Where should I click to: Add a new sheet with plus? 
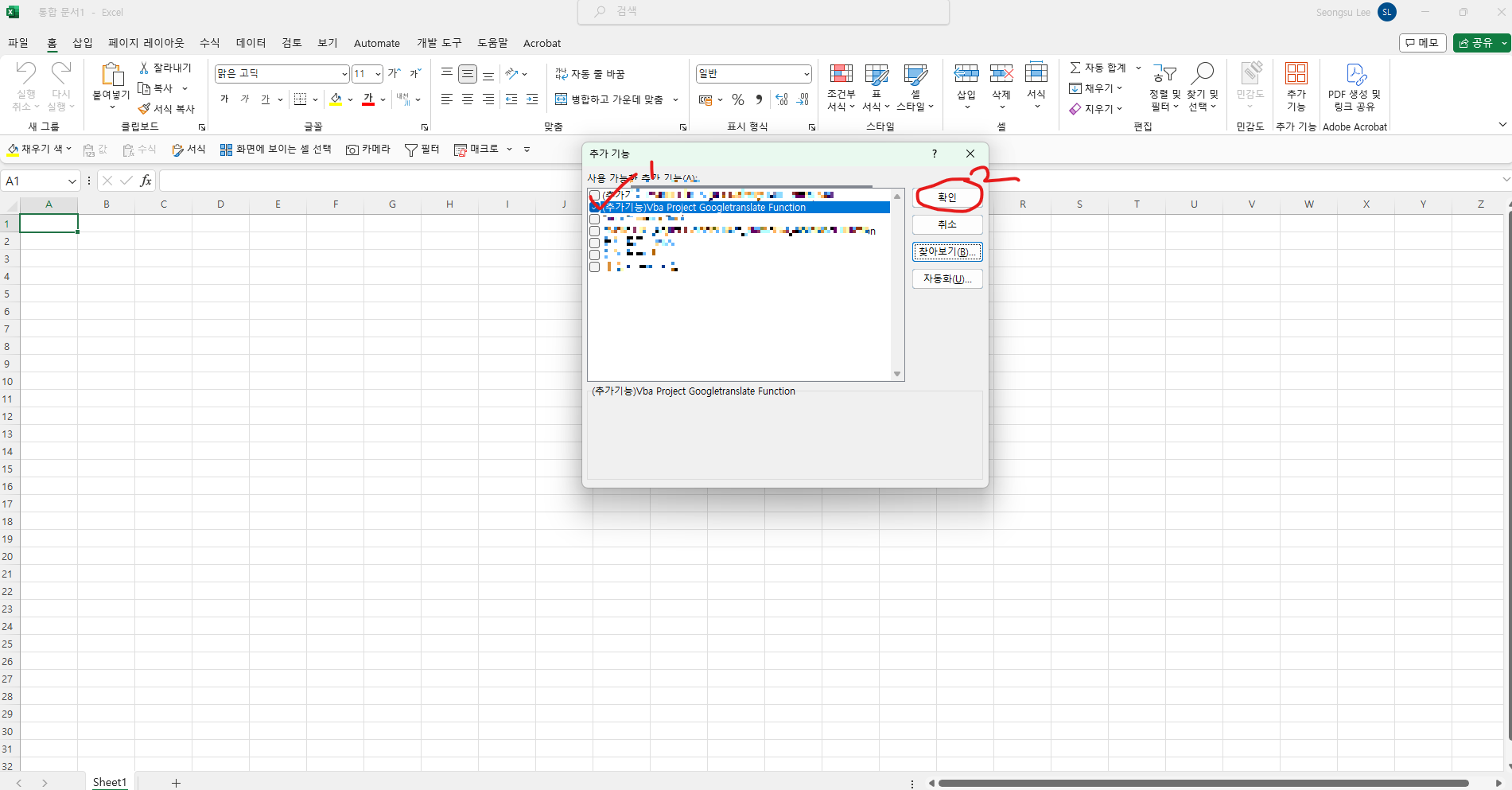[x=176, y=783]
